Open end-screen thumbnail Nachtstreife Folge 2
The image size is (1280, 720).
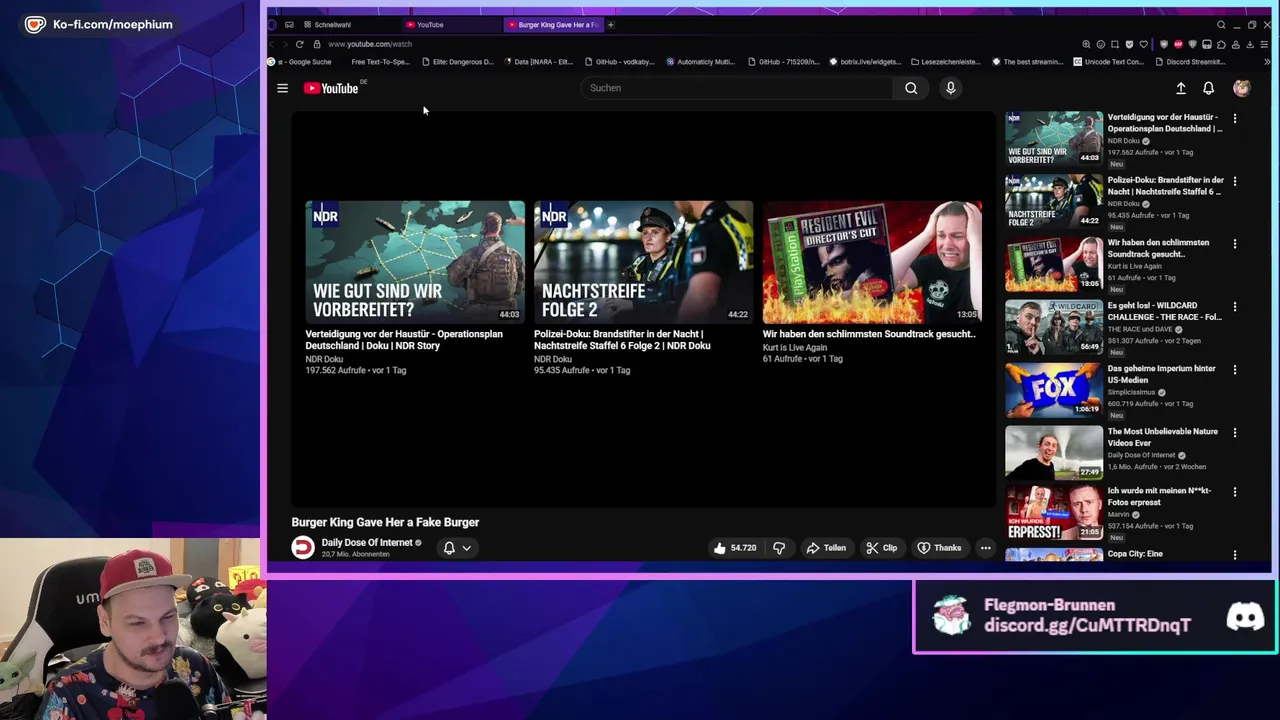click(643, 262)
